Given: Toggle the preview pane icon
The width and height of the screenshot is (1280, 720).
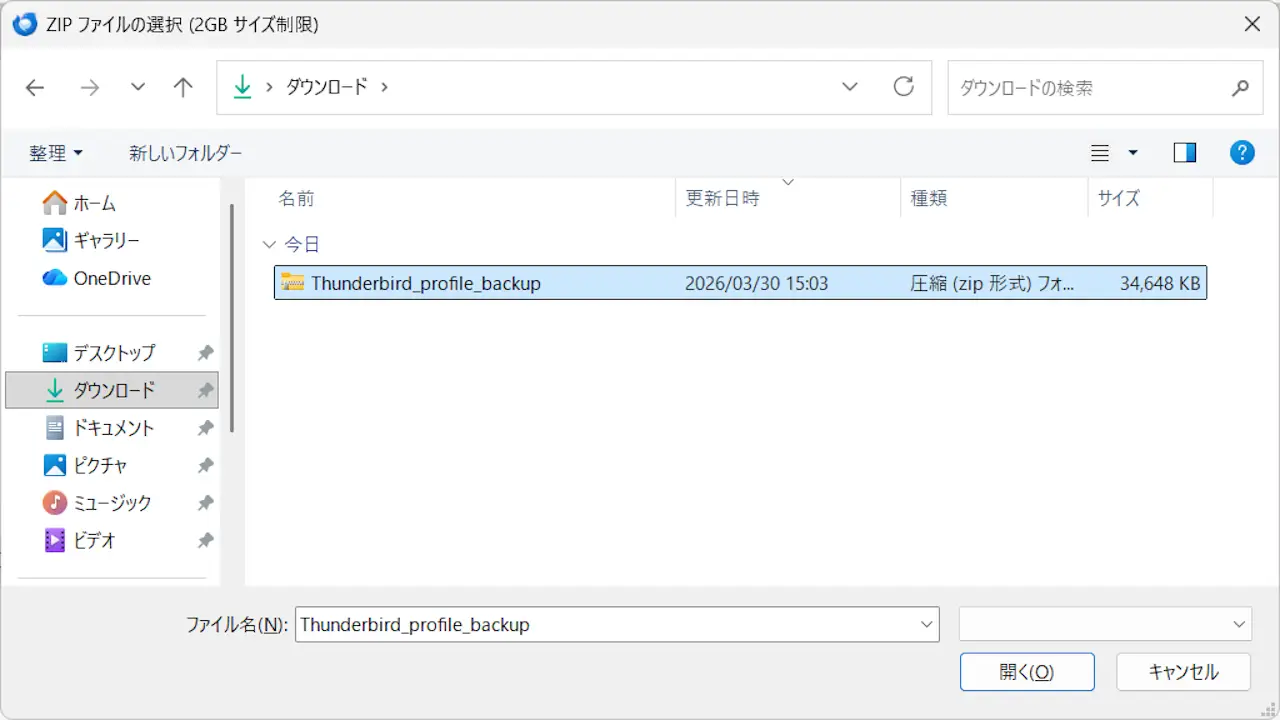Looking at the screenshot, I should click(x=1185, y=153).
